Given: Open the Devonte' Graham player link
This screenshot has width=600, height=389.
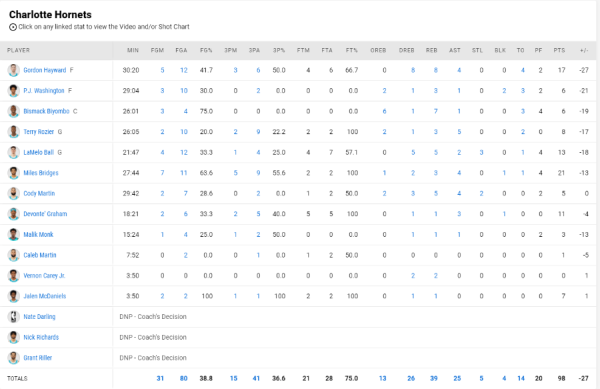Looking at the screenshot, I should pyautogui.click(x=45, y=214).
